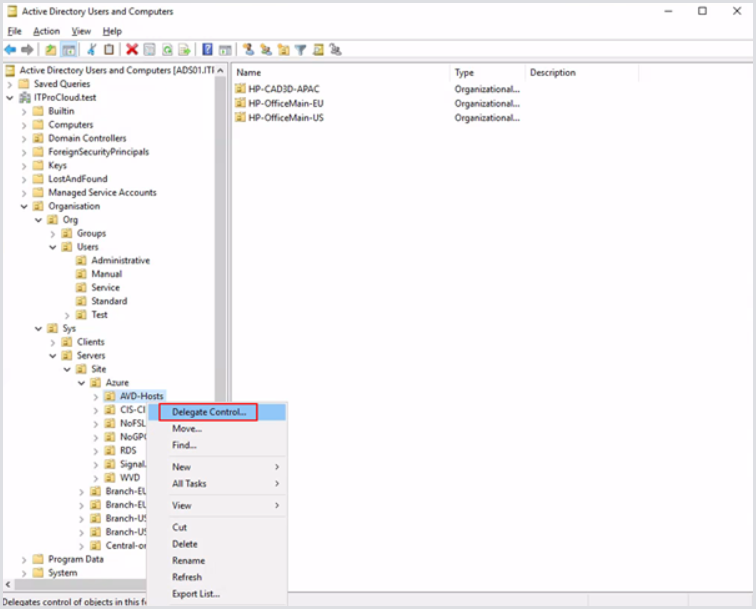756x609 pixels.
Task: Collapse the Organisation tree node
Action: tap(24, 206)
